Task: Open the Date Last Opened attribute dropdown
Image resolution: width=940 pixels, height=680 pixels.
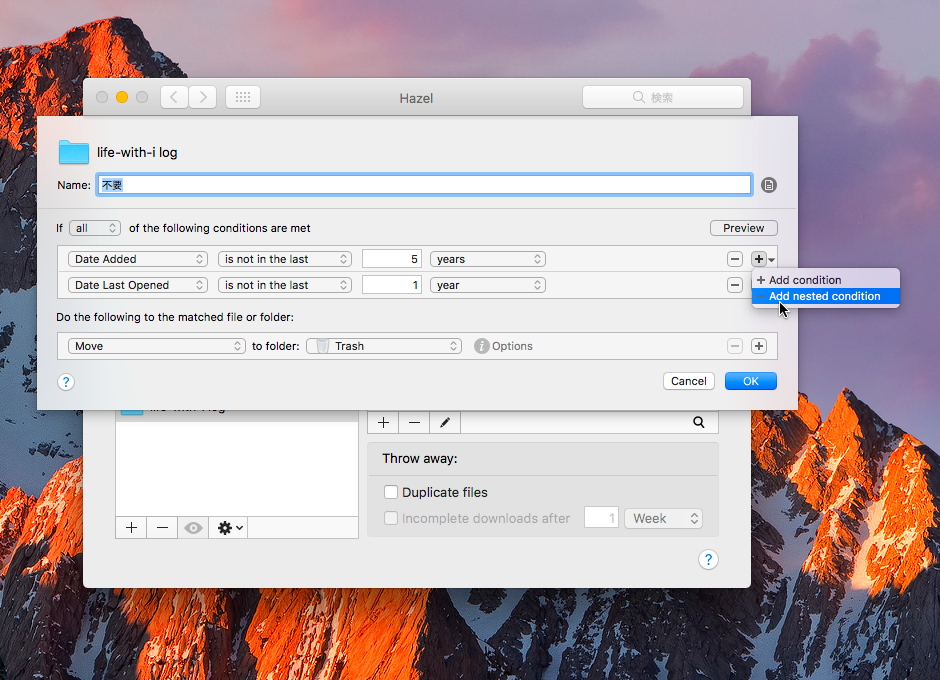Action: click(x=138, y=285)
